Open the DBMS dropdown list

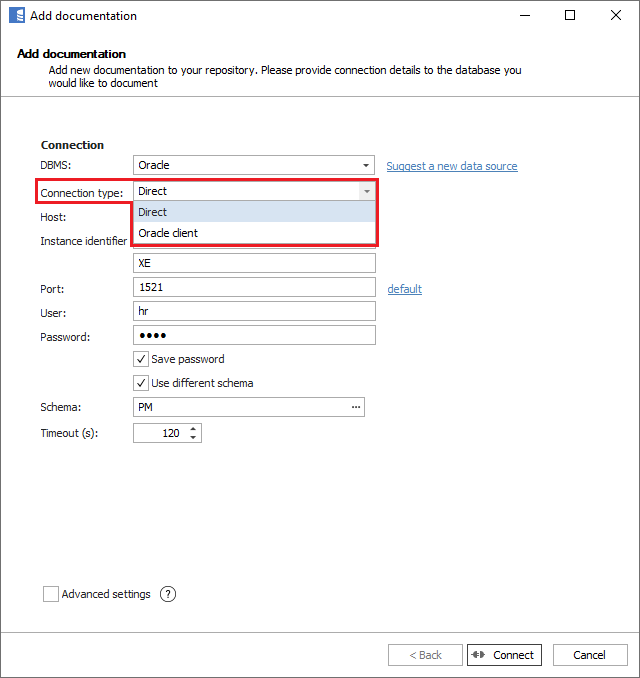click(366, 165)
